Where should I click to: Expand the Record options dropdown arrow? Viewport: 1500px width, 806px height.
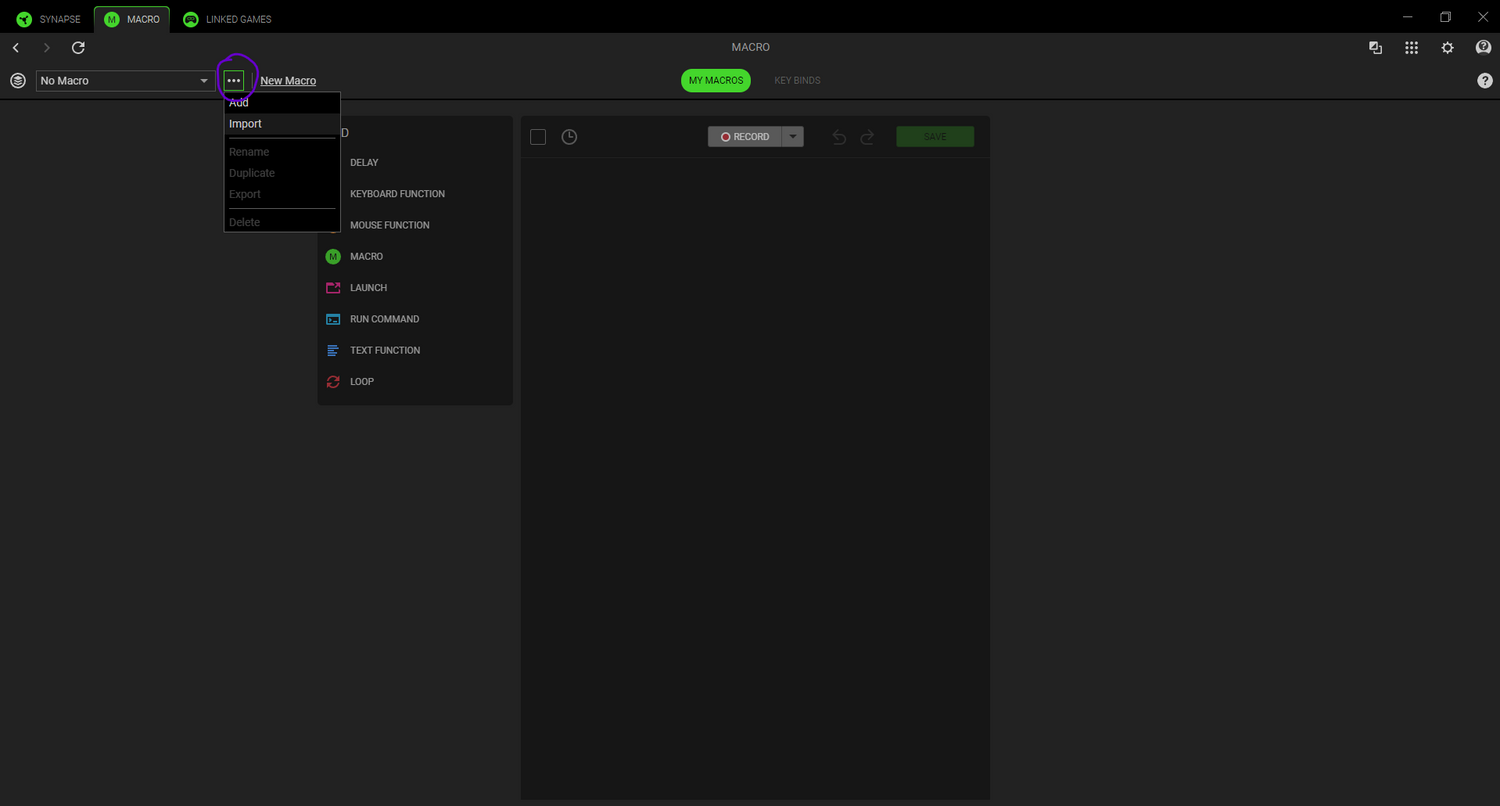coord(792,137)
